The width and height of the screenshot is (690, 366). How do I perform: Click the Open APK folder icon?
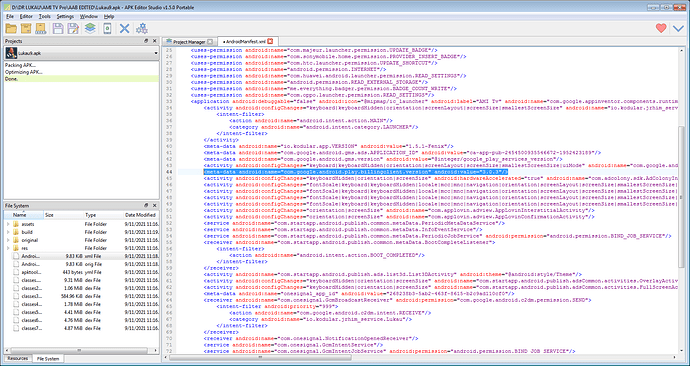(11, 29)
